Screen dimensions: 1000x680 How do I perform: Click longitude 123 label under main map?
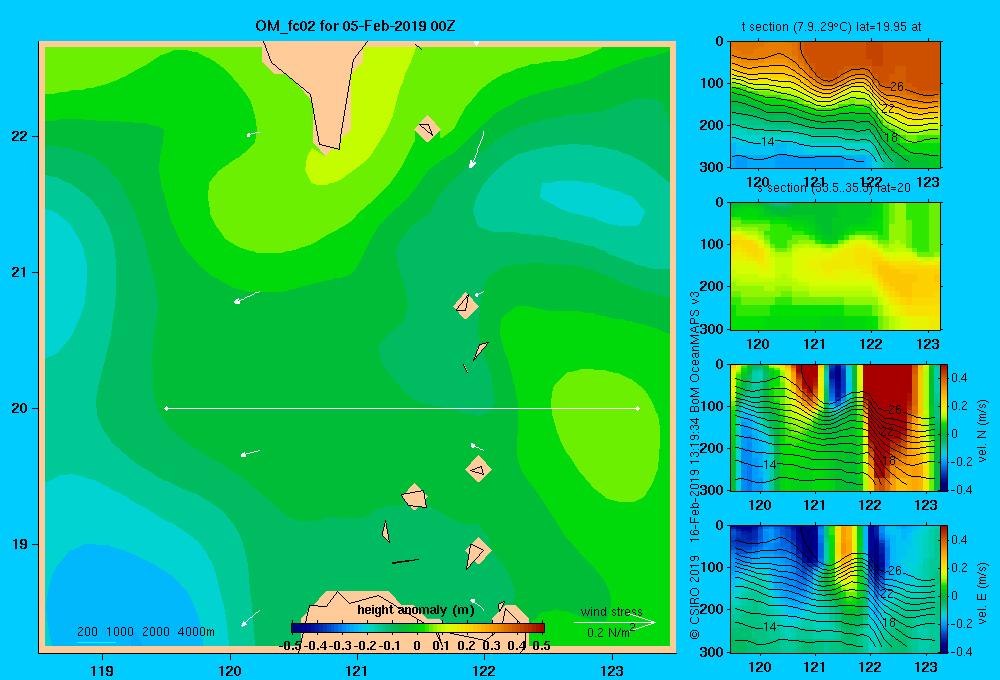pos(612,671)
